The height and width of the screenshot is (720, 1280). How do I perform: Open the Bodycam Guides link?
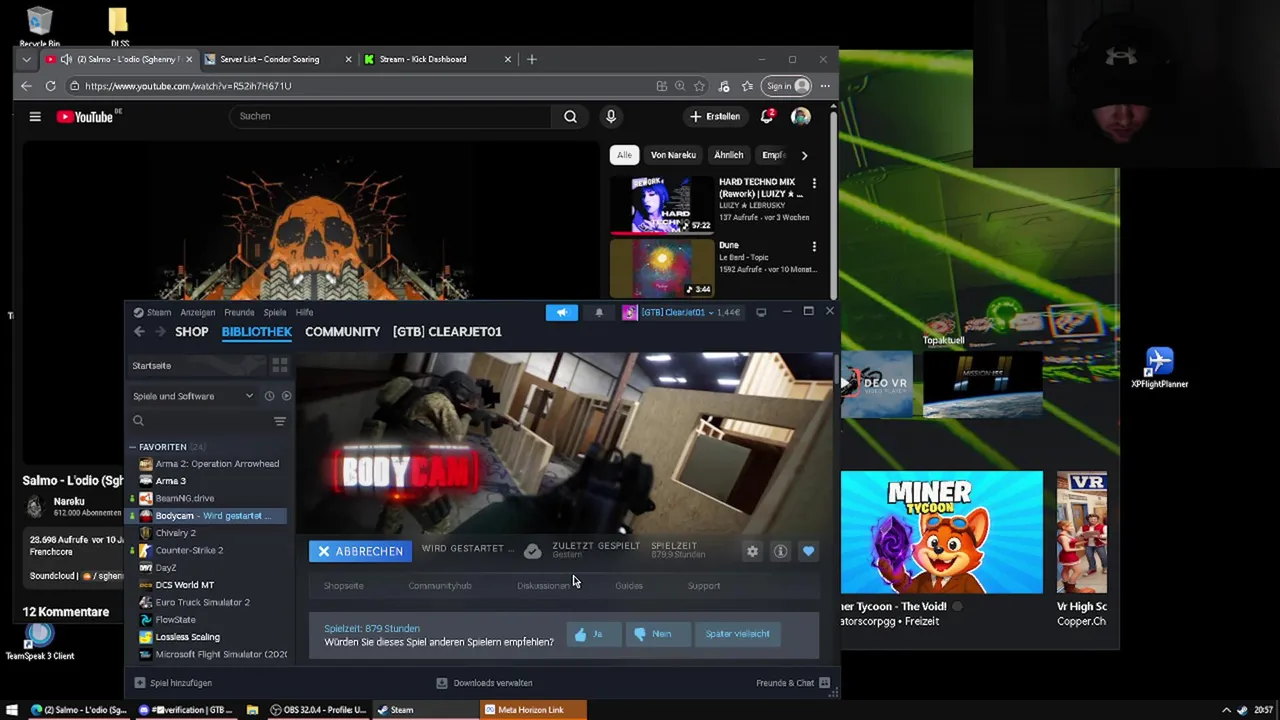pyautogui.click(x=629, y=586)
